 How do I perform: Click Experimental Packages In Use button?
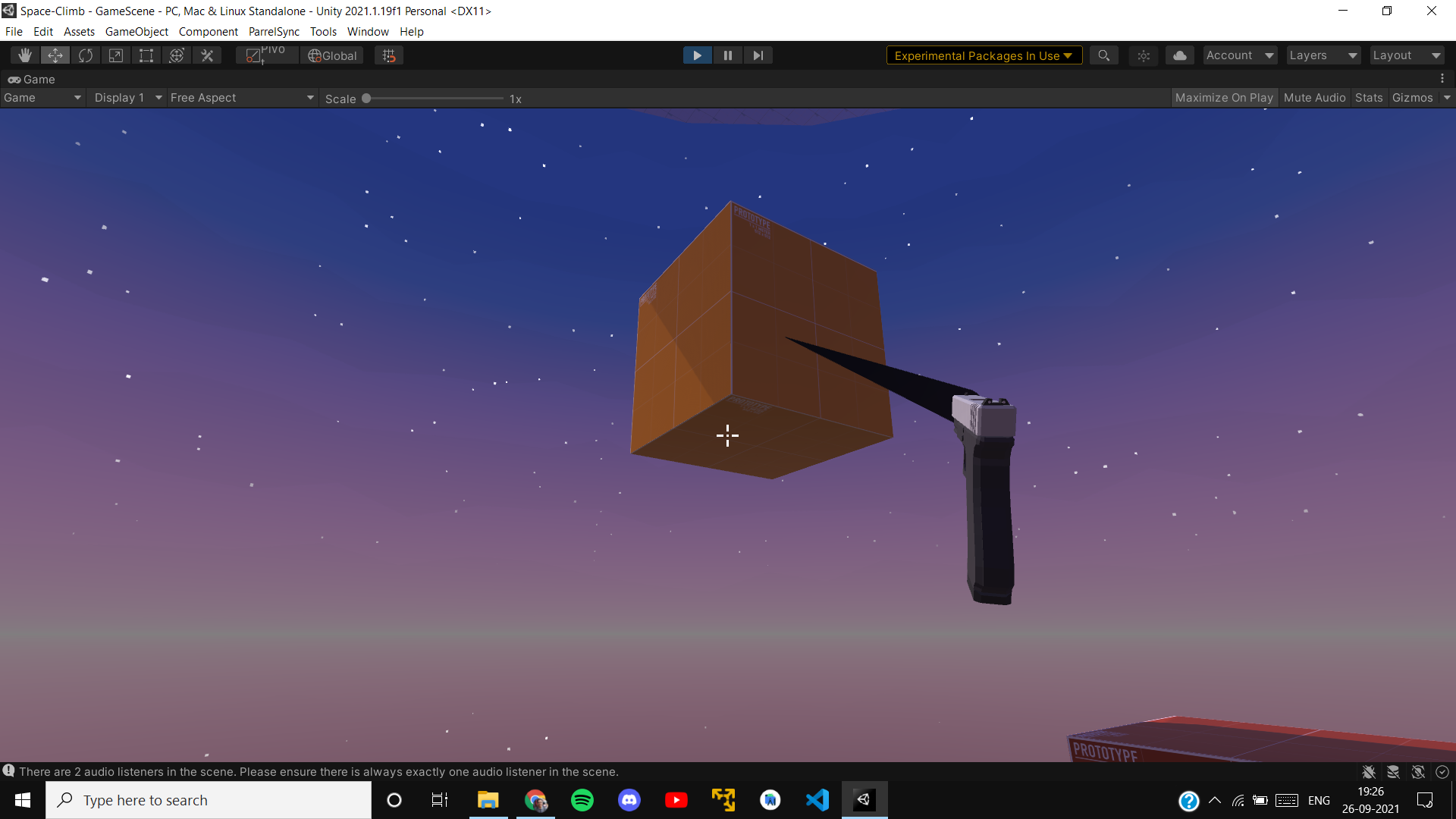click(x=983, y=55)
